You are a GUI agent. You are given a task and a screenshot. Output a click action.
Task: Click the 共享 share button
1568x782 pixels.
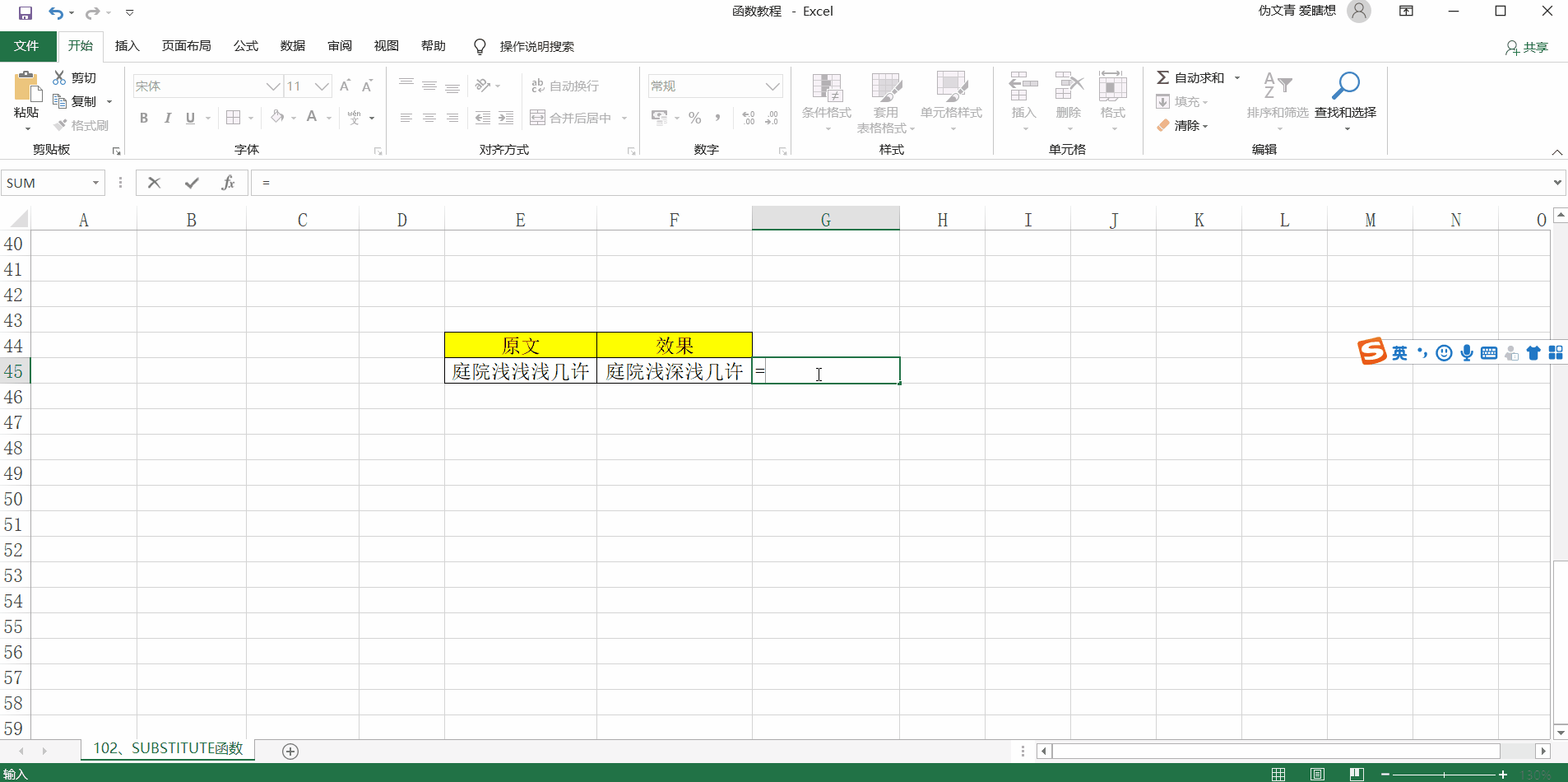1527,47
